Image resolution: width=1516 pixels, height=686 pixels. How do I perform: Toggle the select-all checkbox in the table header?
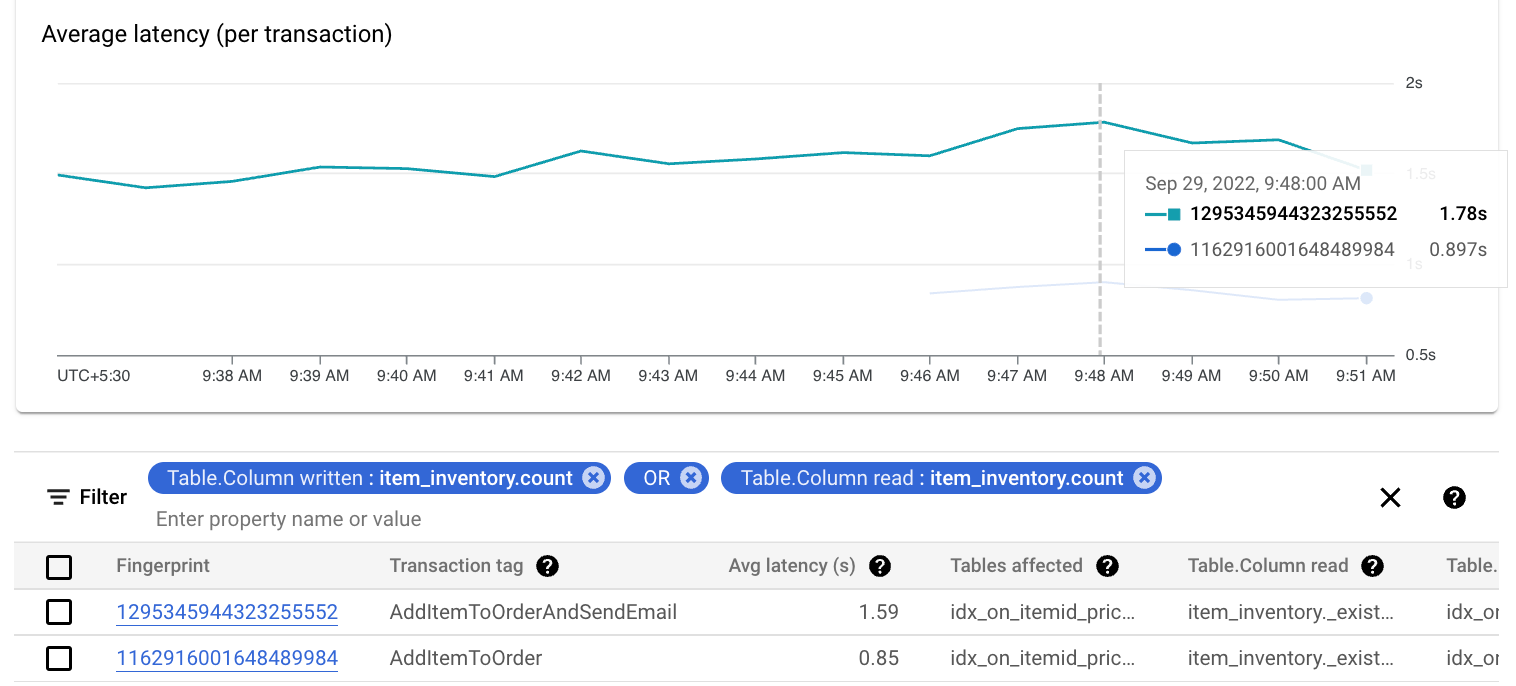coord(59,566)
